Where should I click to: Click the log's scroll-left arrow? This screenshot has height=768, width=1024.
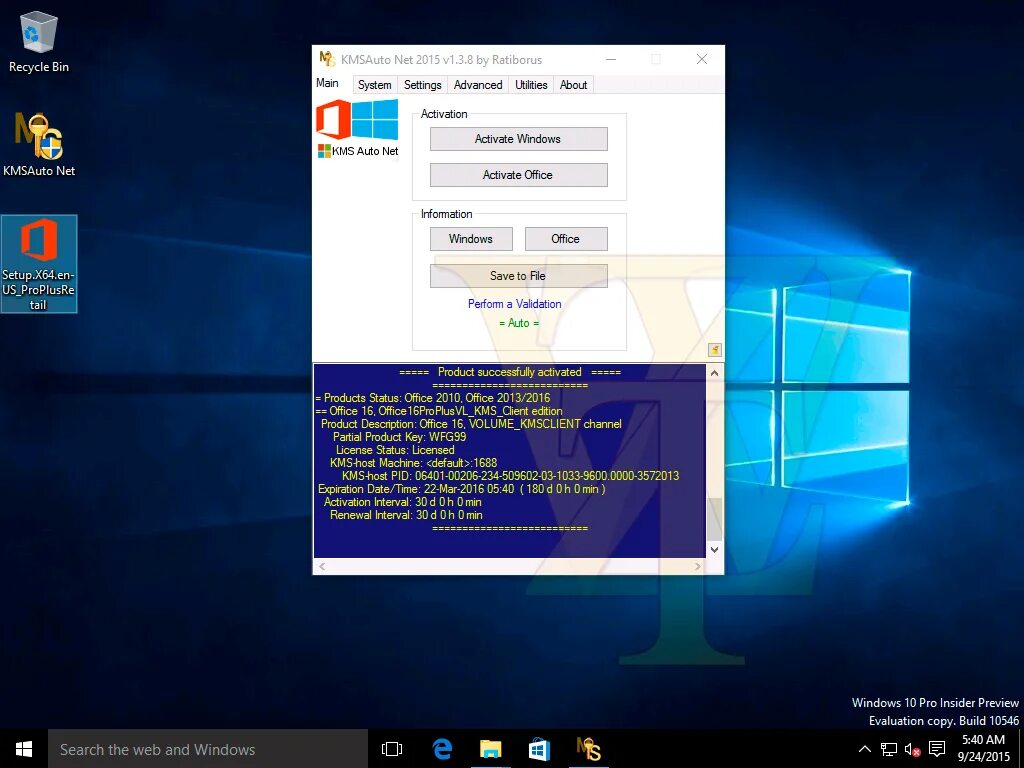[x=321, y=566]
